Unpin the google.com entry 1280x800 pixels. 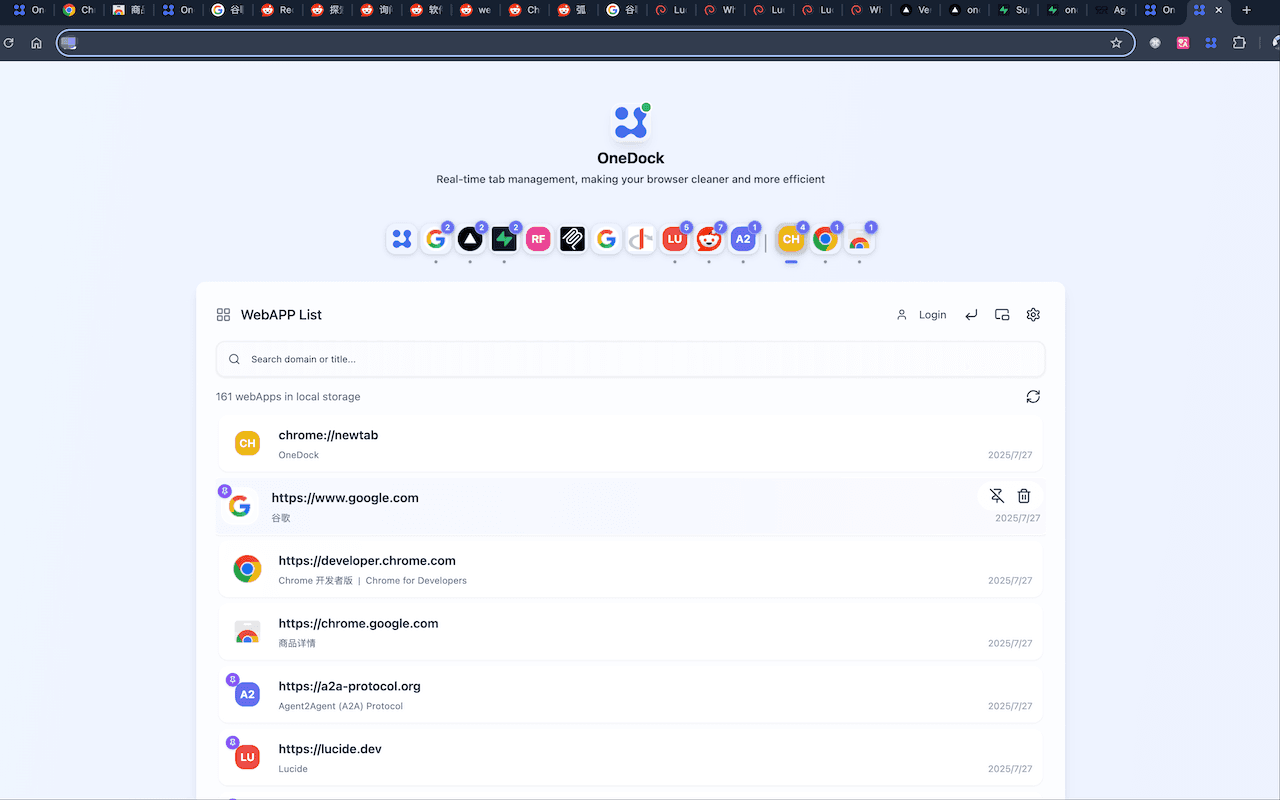[996, 495]
